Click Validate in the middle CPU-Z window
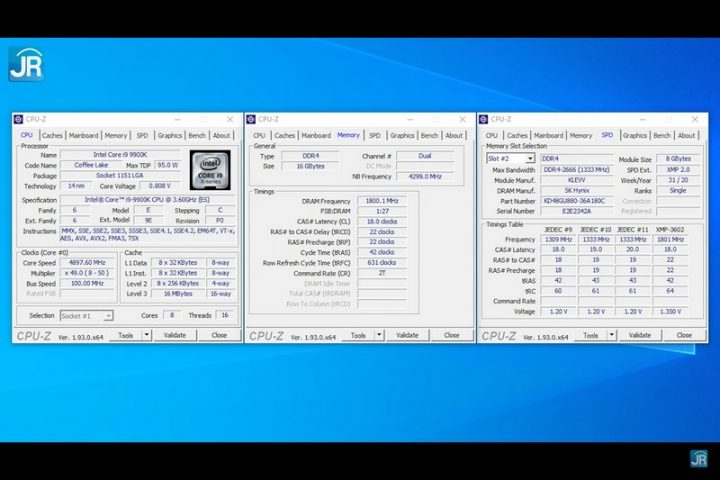 pyautogui.click(x=407, y=335)
